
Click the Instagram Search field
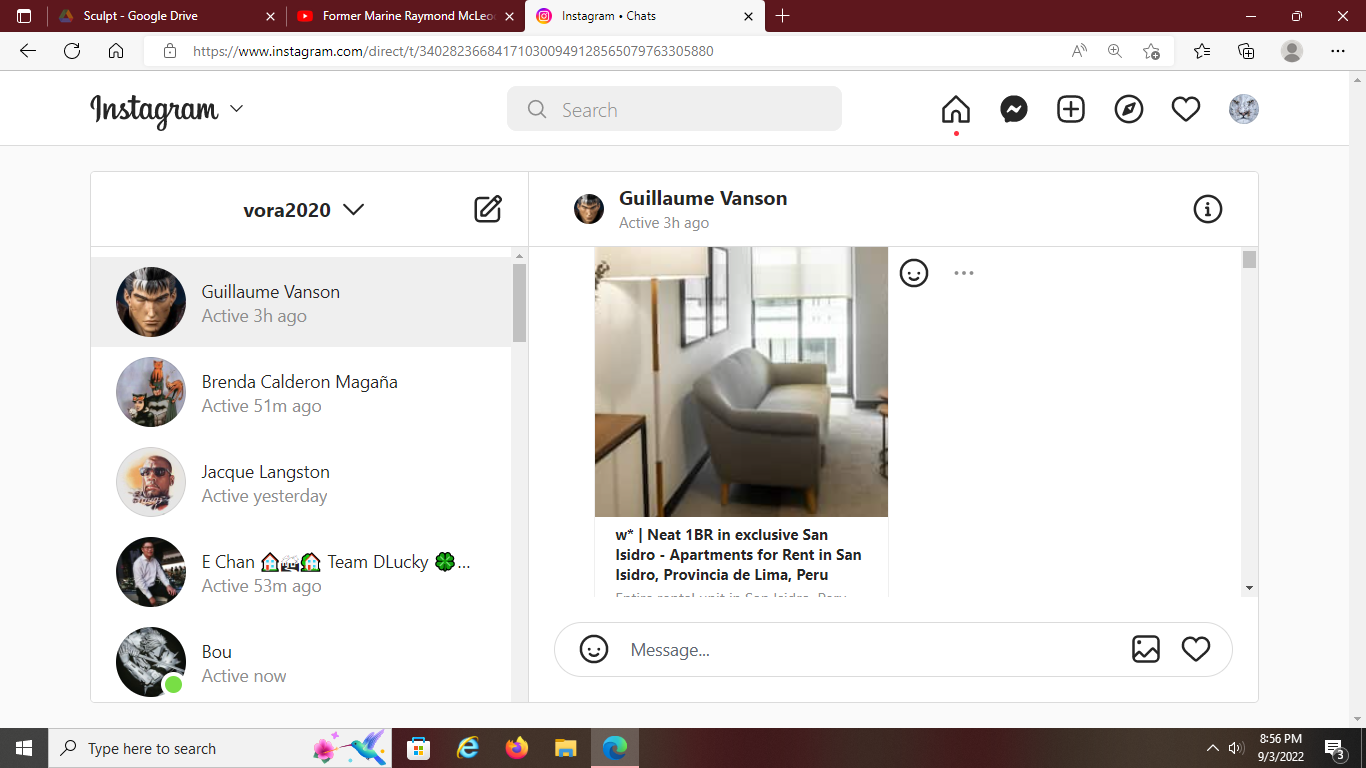tap(674, 109)
